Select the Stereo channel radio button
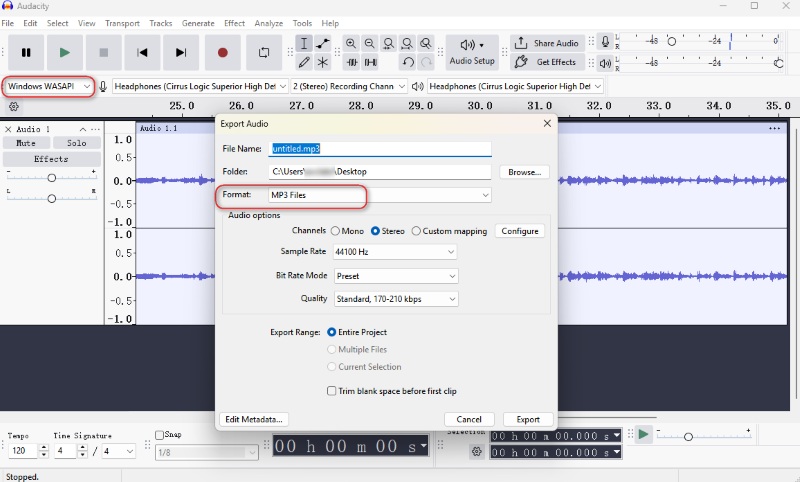Viewport: 800px width, 482px height. 376,231
